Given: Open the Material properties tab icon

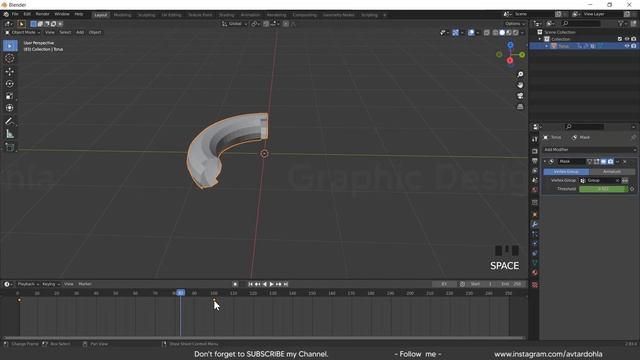Looking at the screenshot, I should click(x=535, y=273).
